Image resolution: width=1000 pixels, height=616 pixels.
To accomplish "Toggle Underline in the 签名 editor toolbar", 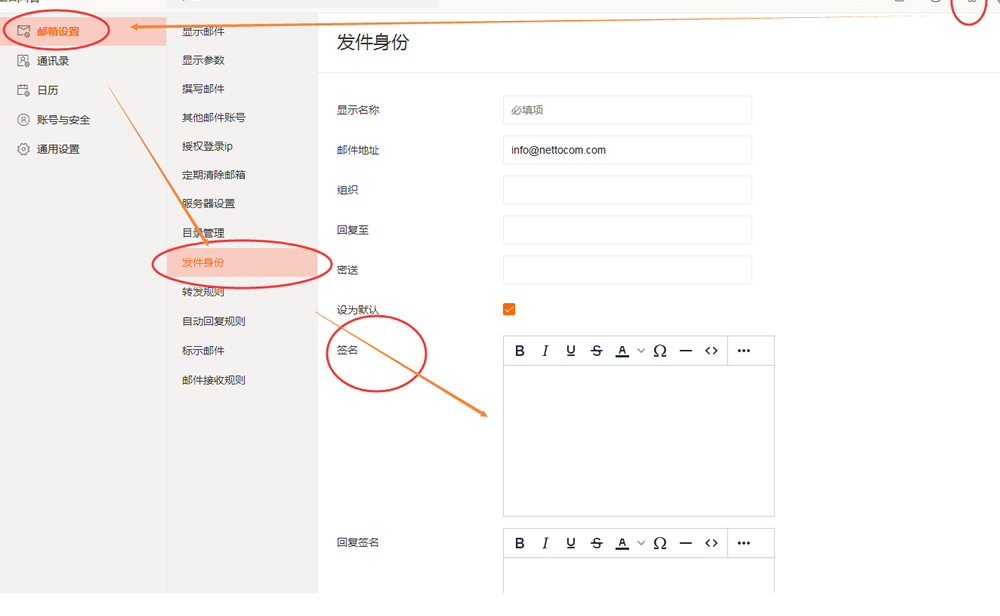I will click(x=571, y=351).
